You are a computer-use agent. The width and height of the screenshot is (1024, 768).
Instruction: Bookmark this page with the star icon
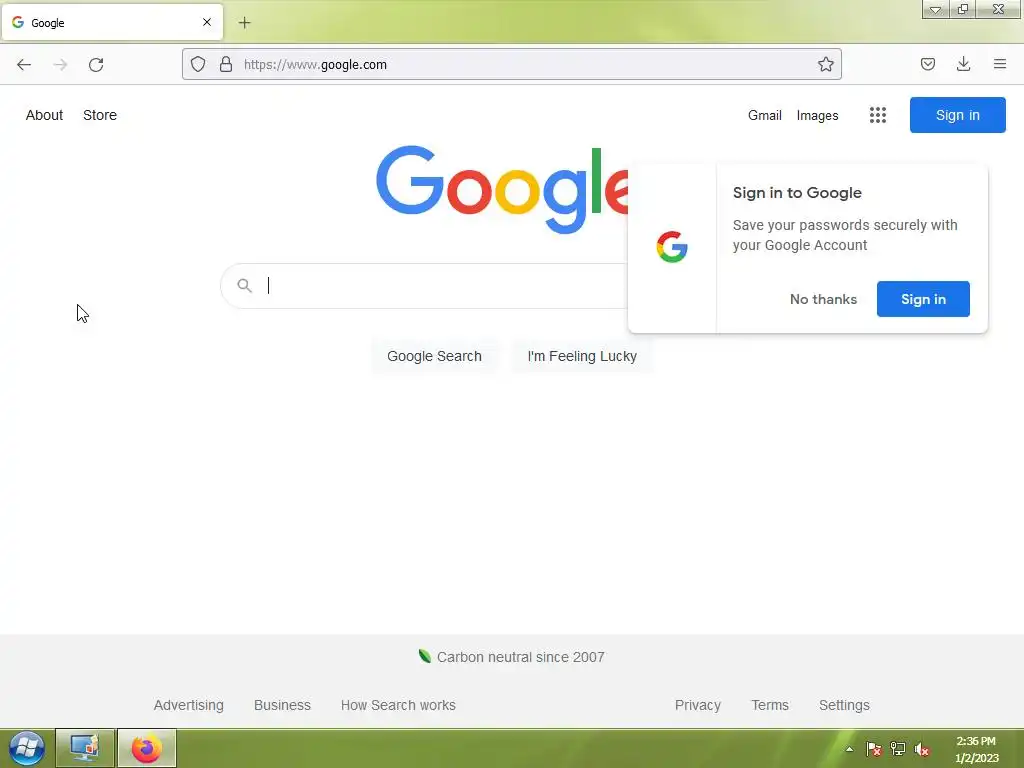pos(825,64)
